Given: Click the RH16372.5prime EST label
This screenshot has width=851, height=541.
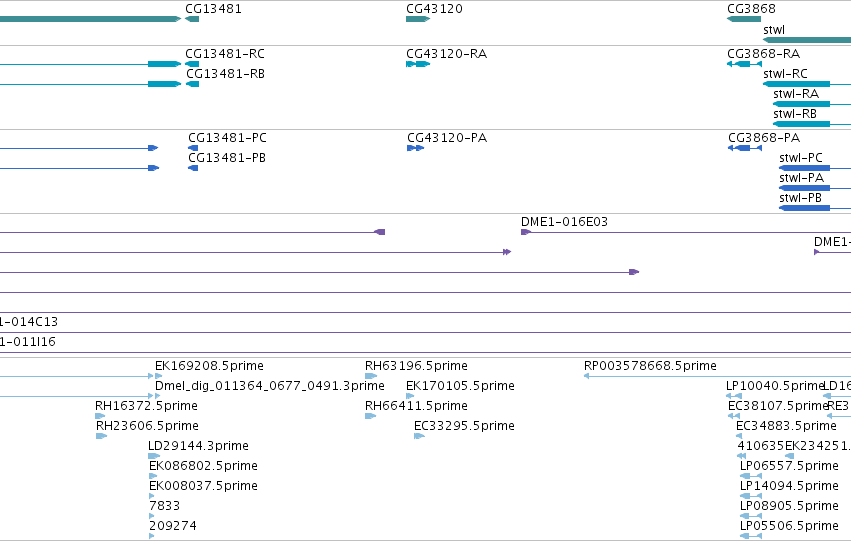Looking at the screenshot, I should coord(146,406).
